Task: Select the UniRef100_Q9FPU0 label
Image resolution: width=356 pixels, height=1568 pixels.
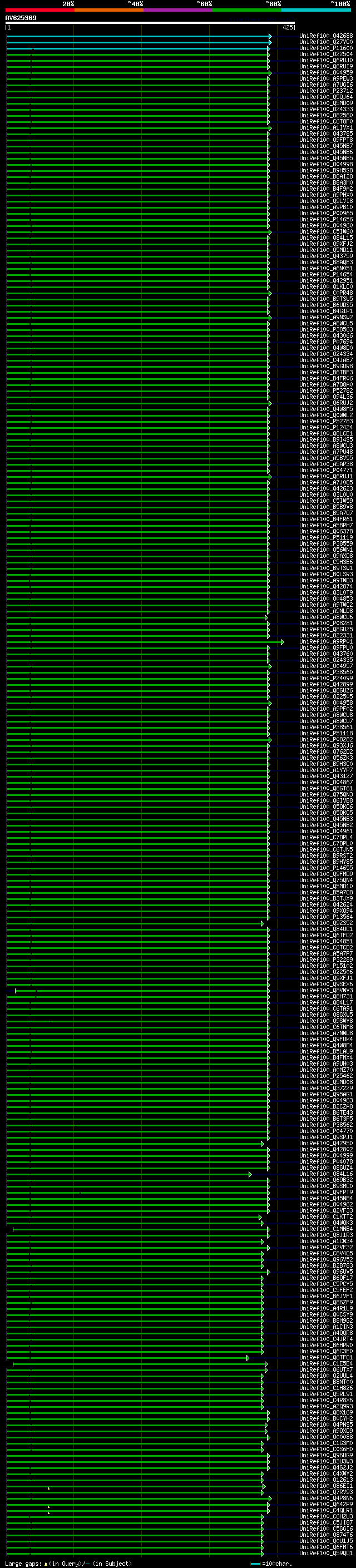Action: 326,647
